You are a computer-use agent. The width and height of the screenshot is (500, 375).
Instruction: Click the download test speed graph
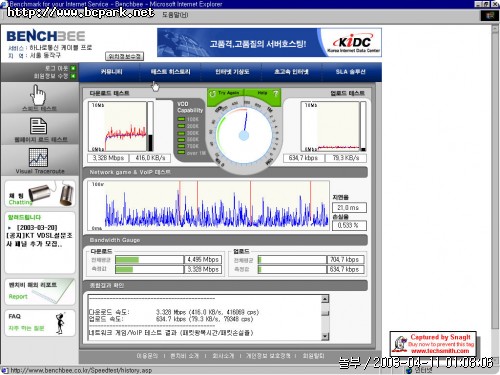click(117, 126)
